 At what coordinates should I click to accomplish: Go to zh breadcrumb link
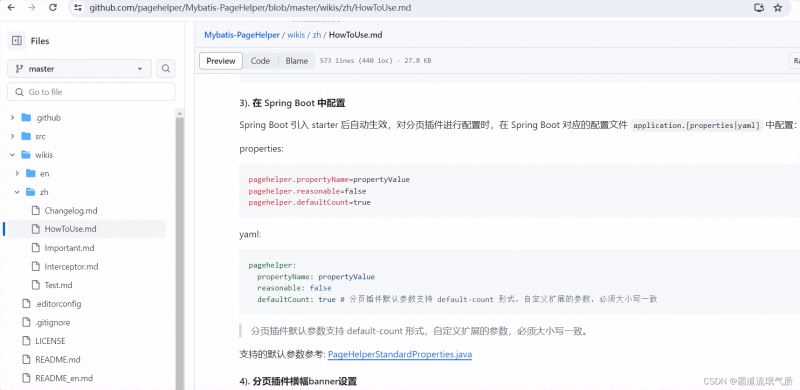click(x=317, y=35)
